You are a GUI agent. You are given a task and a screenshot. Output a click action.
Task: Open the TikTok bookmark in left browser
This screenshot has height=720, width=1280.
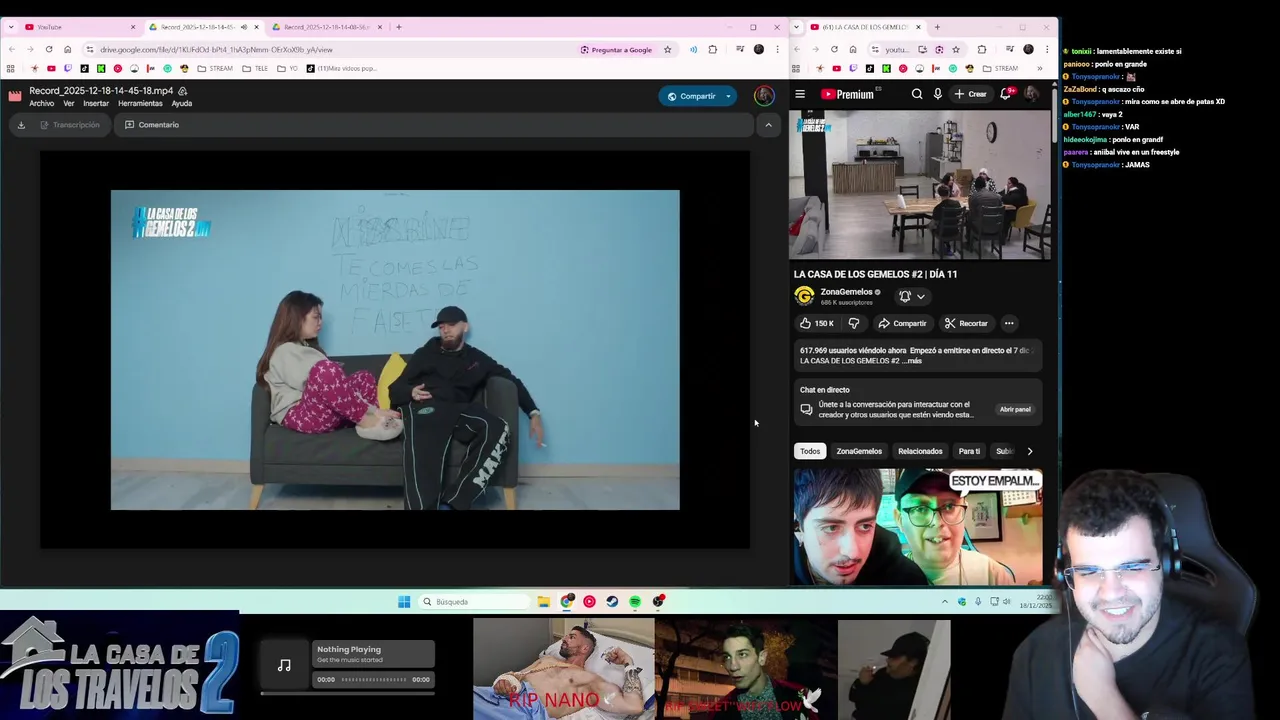coord(84,68)
